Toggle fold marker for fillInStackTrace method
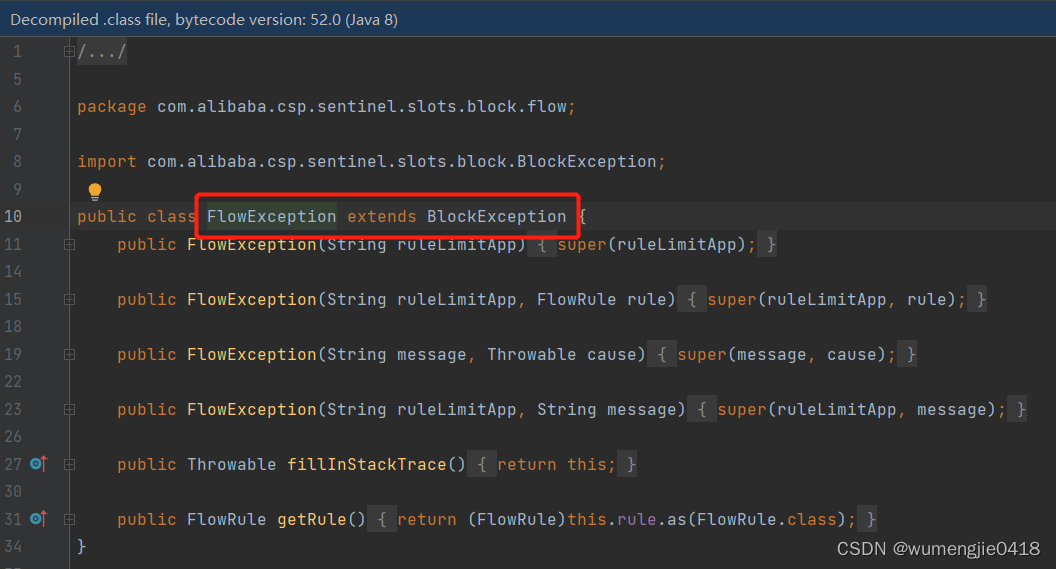1056x569 pixels. [69, 464]
